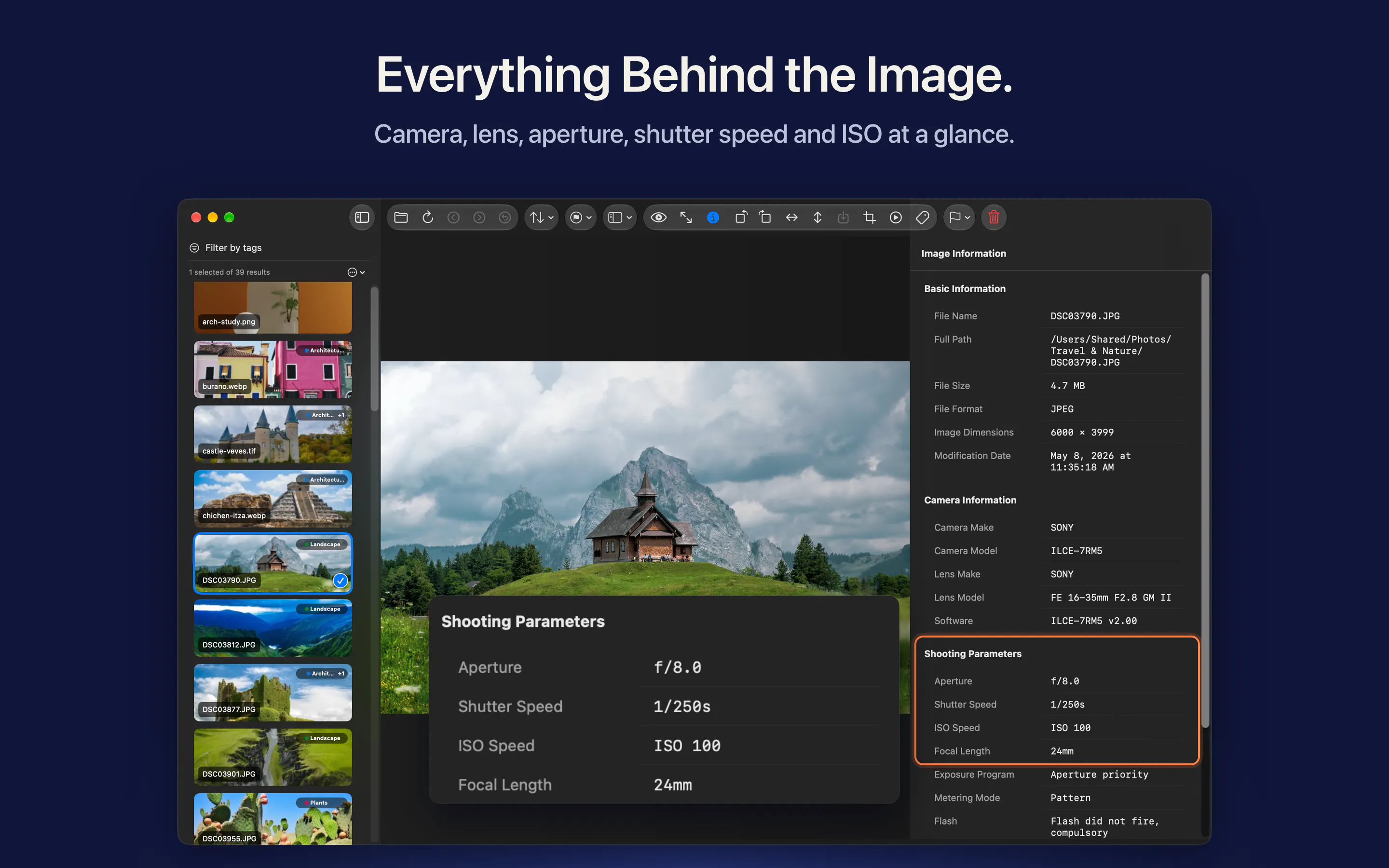Flip image vertically
This screenshot has width=1389, height=868.
coord(817,217)
